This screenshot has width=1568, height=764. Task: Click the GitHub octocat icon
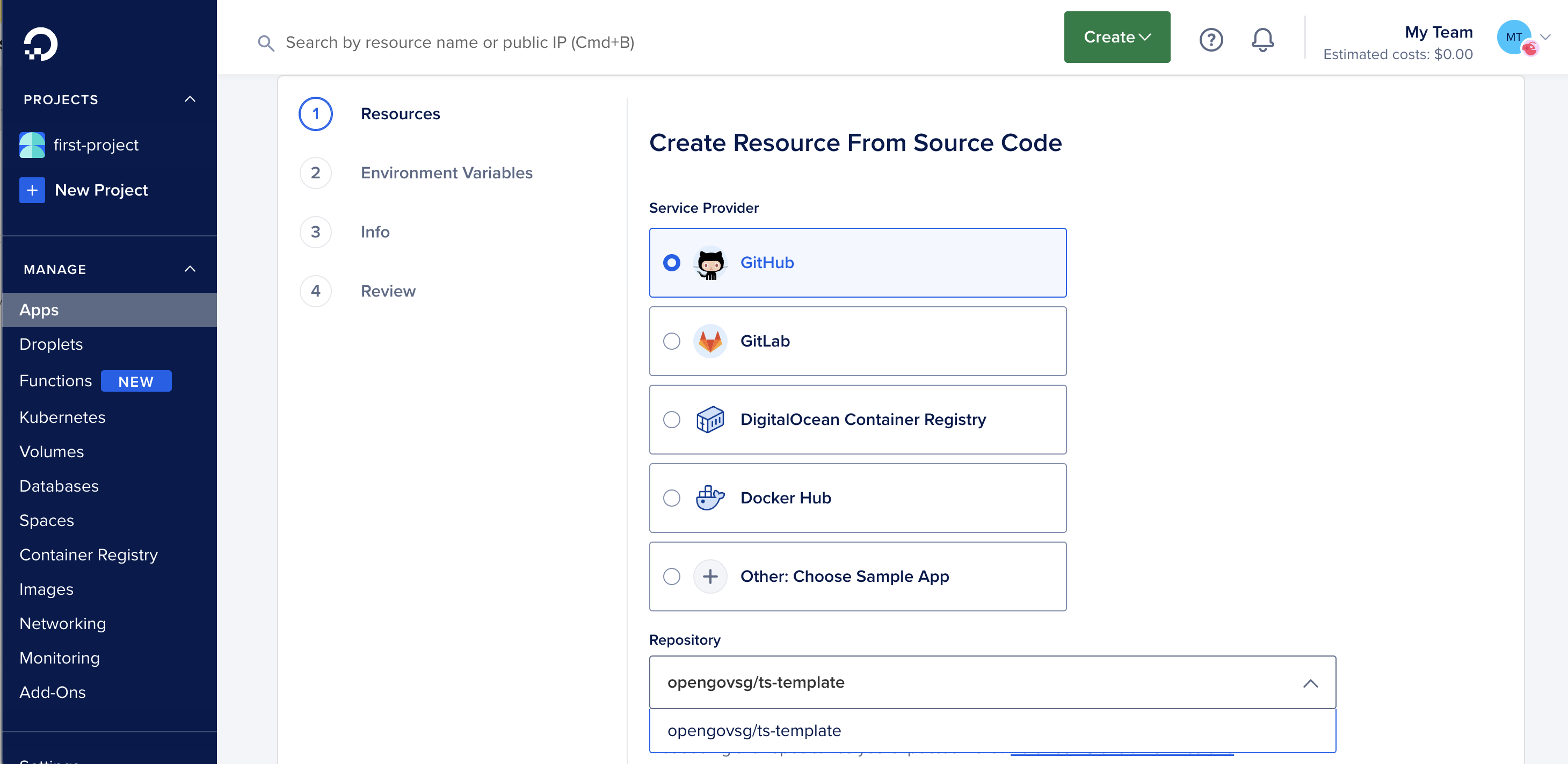click(x=710, y=263)
